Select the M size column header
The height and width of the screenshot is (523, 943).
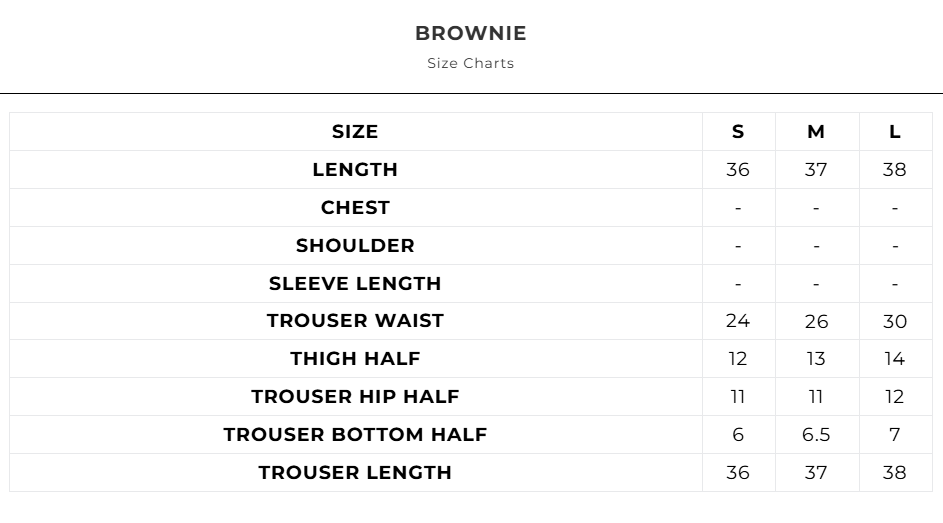point(816,132)
